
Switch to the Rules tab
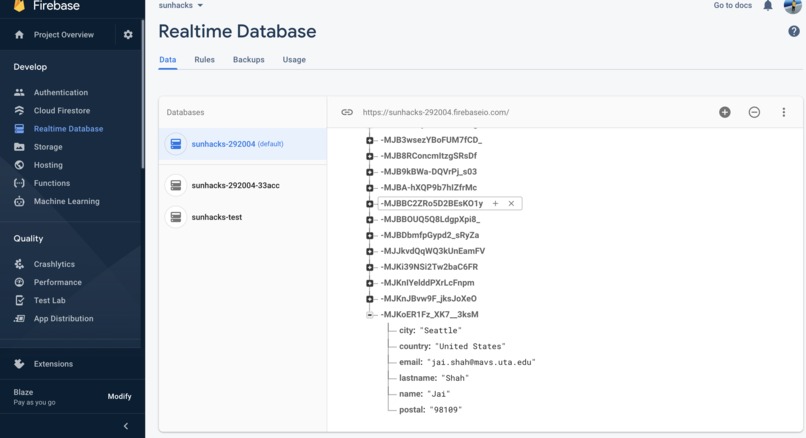[x=205, y=60]
